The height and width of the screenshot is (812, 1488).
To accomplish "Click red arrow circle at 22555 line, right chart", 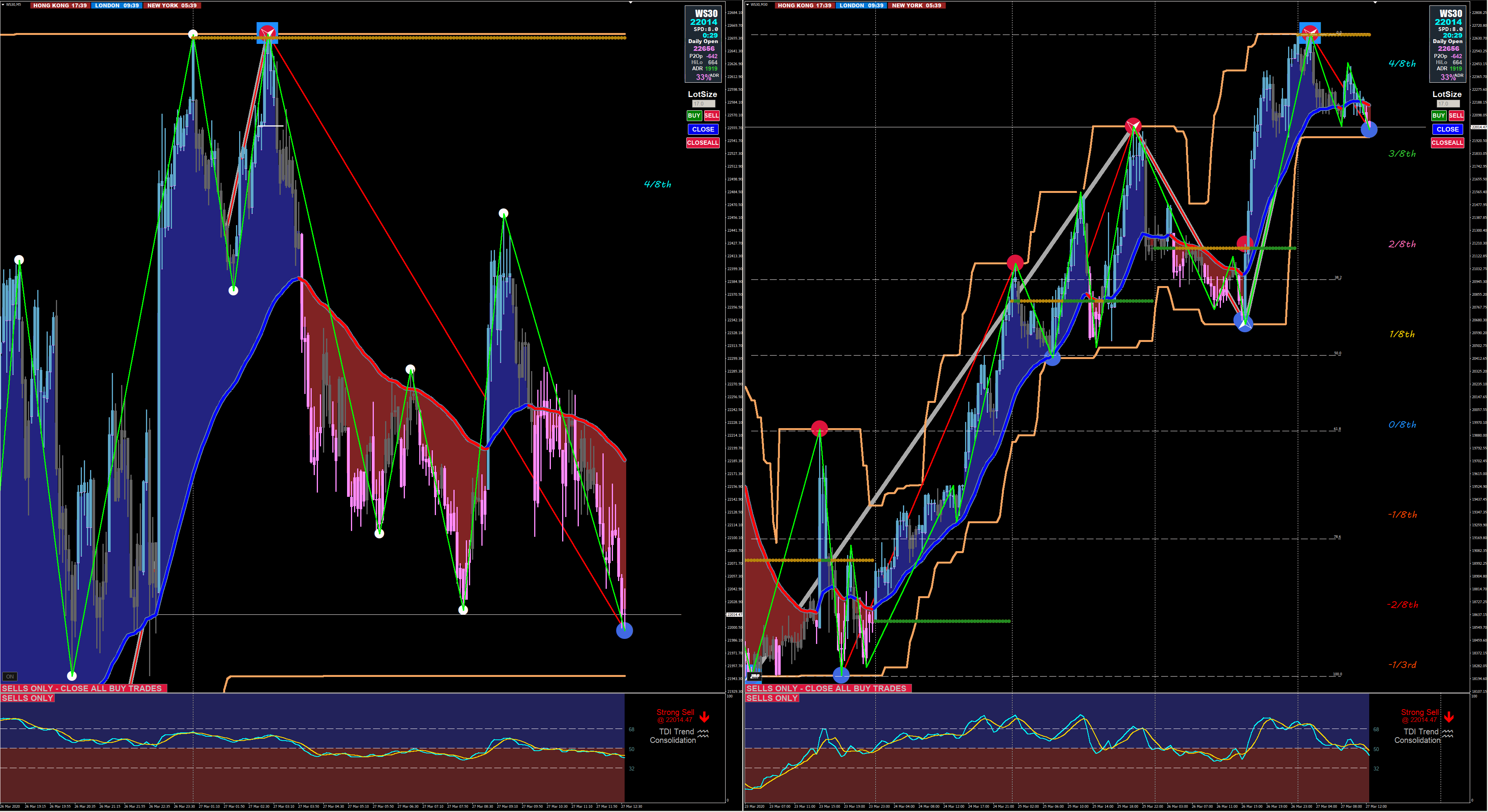I will click(x=1133, y=126).
